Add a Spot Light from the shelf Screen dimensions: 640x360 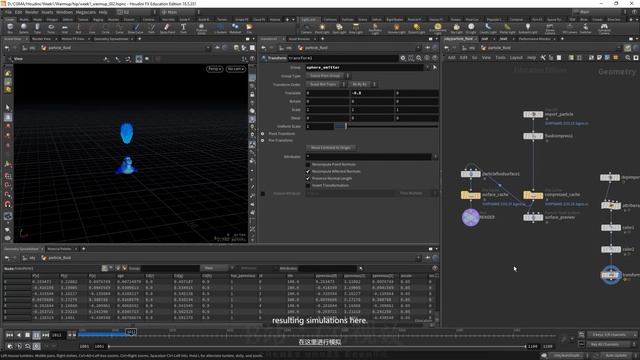pyautogui.click(x=339, y=29)
